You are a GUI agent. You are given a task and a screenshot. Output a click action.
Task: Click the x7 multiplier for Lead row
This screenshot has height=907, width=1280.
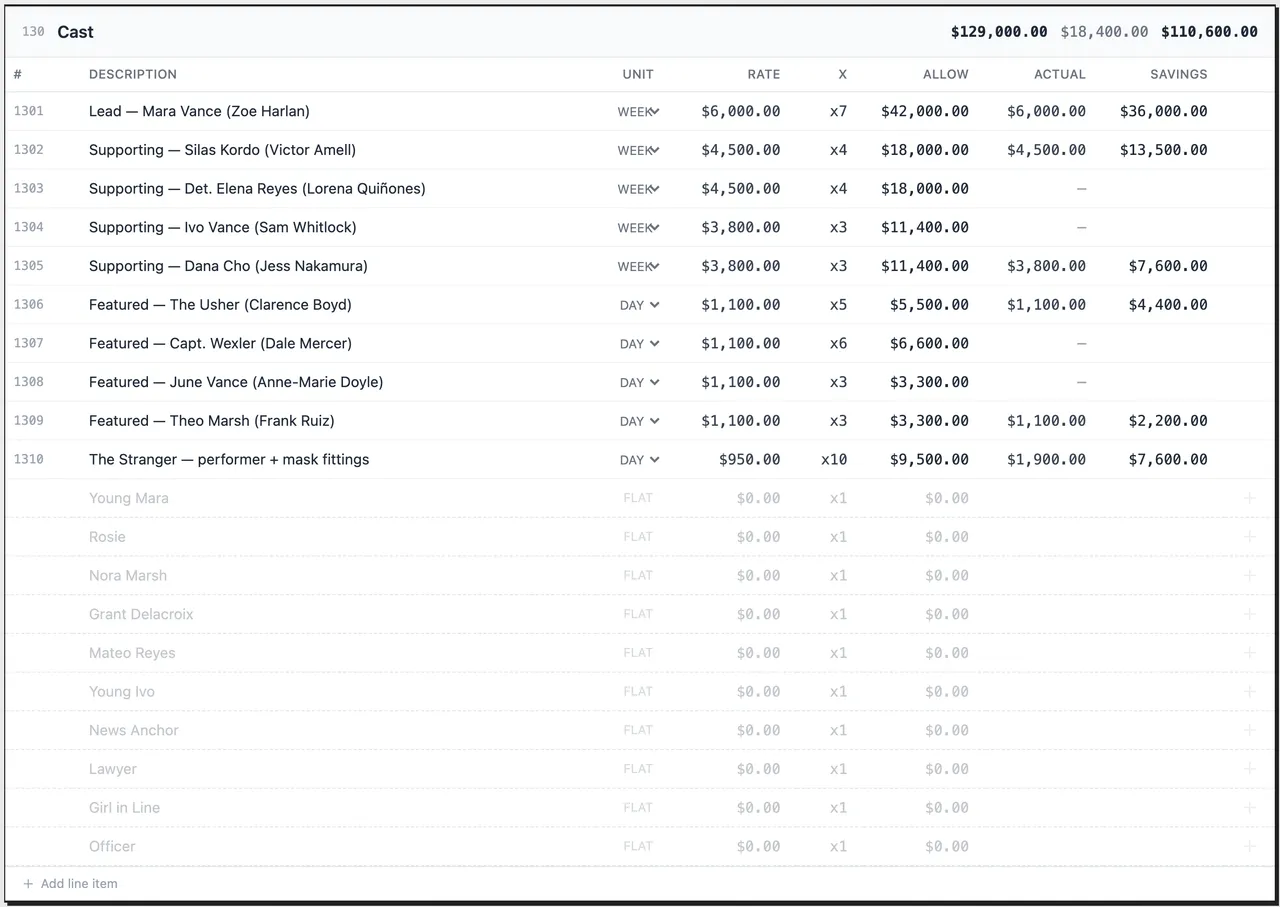coord(838,111)
